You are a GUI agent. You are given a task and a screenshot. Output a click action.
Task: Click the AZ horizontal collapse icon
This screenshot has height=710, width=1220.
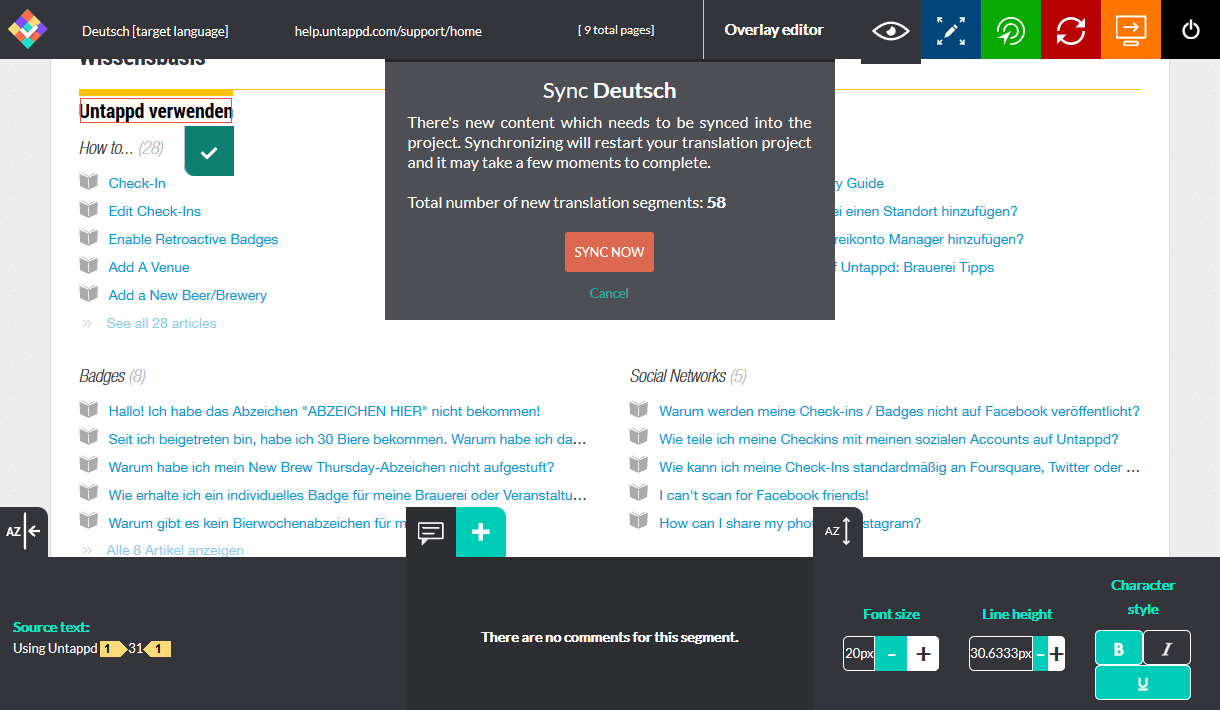point(24,531)
